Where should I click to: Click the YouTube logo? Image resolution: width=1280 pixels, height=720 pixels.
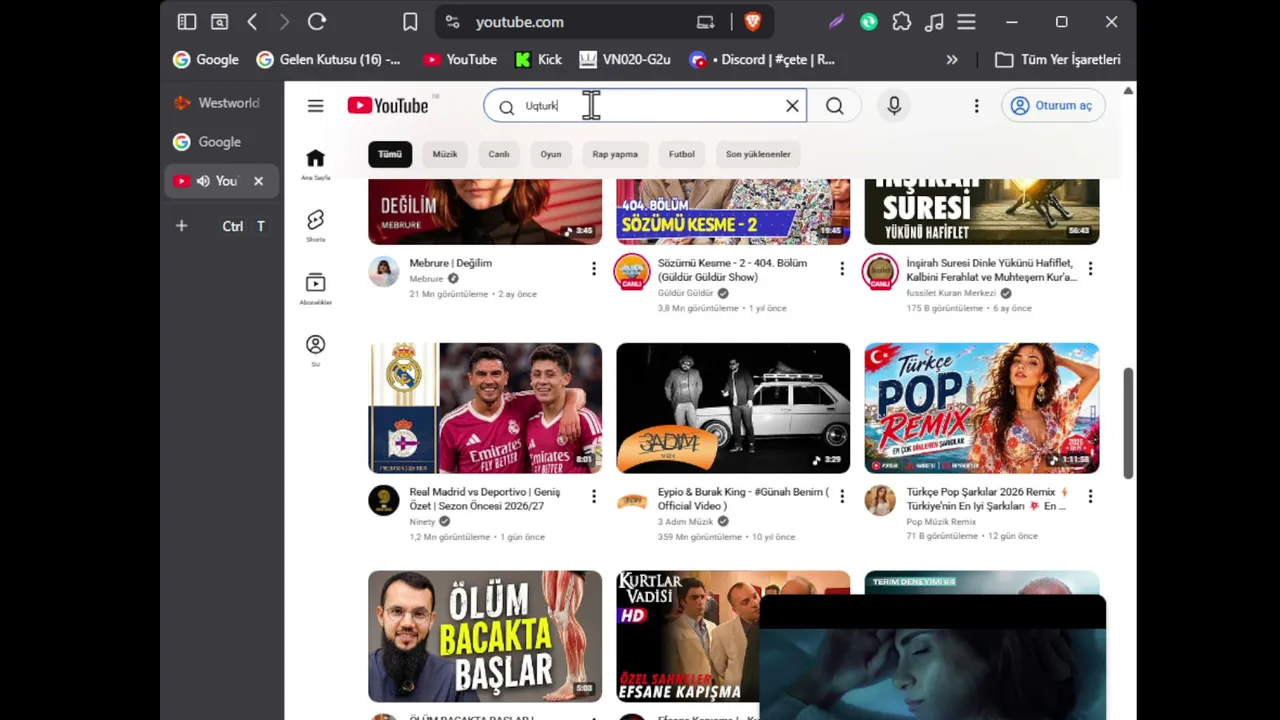pyautogui.click(x=388, y=106)
